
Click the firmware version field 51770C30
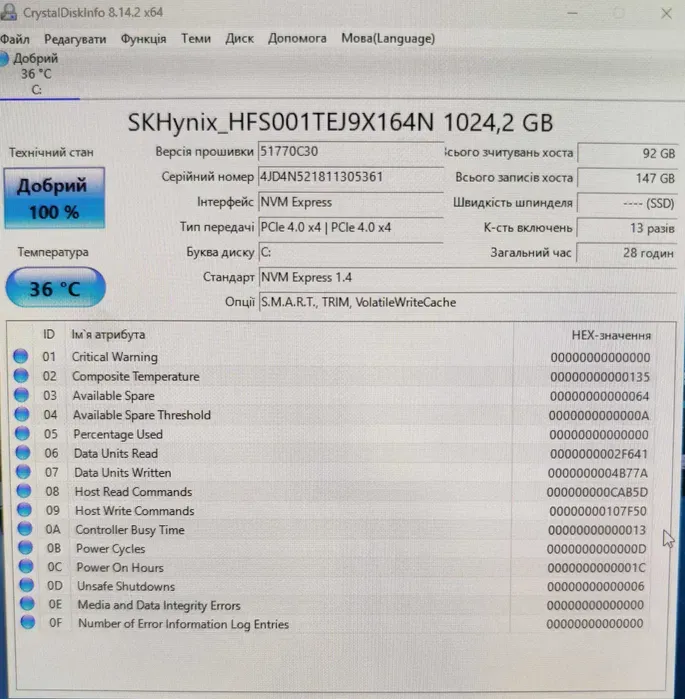[351, 152]
